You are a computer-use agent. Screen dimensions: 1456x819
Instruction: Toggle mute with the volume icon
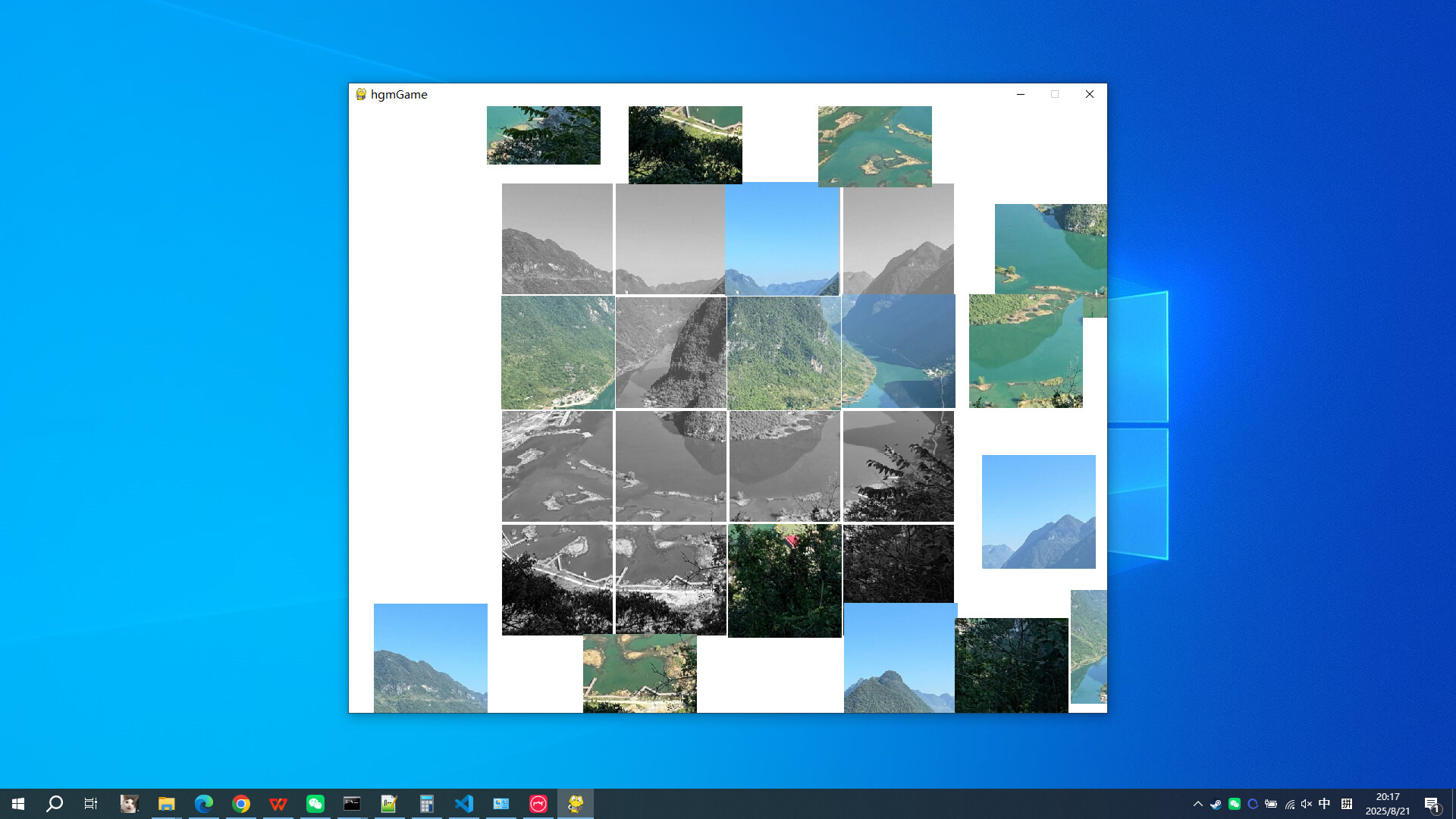tap(1306, 803)
